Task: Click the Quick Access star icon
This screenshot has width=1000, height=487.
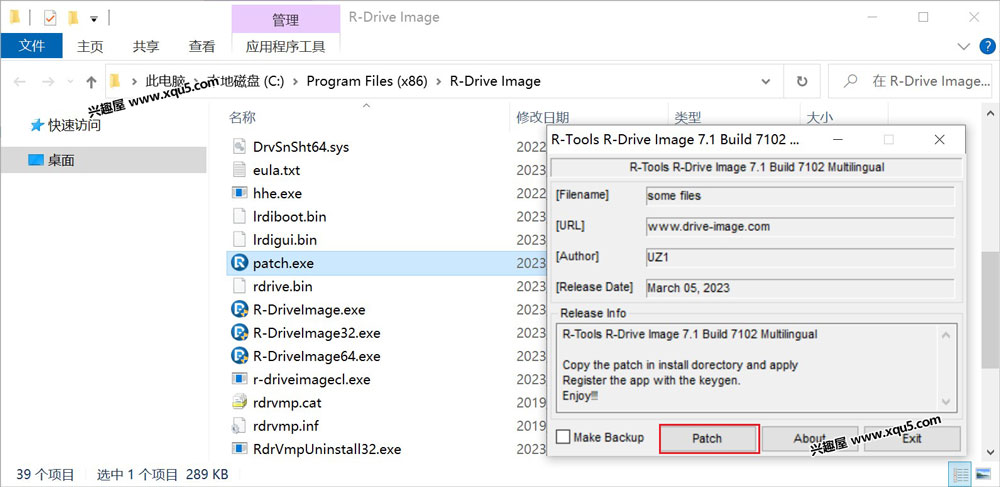Action: click(37, 125)
